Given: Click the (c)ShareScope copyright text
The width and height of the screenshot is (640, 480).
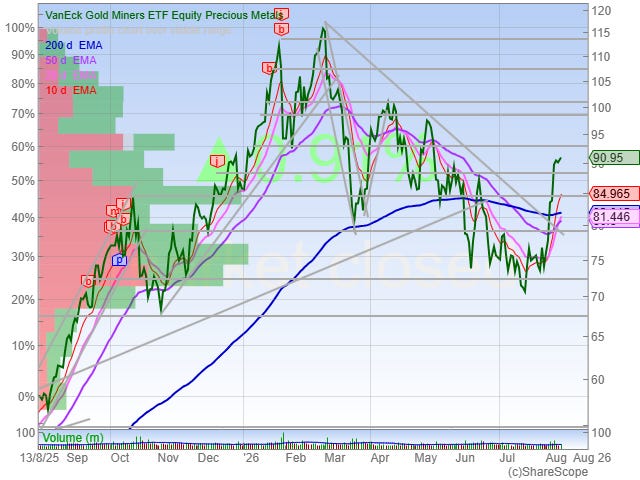Looking at the screenshot, I should point(548,472).
